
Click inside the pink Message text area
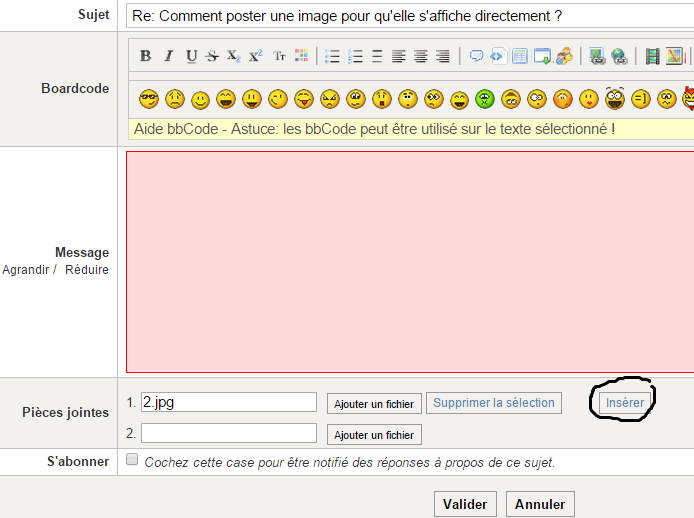[410, 262]
